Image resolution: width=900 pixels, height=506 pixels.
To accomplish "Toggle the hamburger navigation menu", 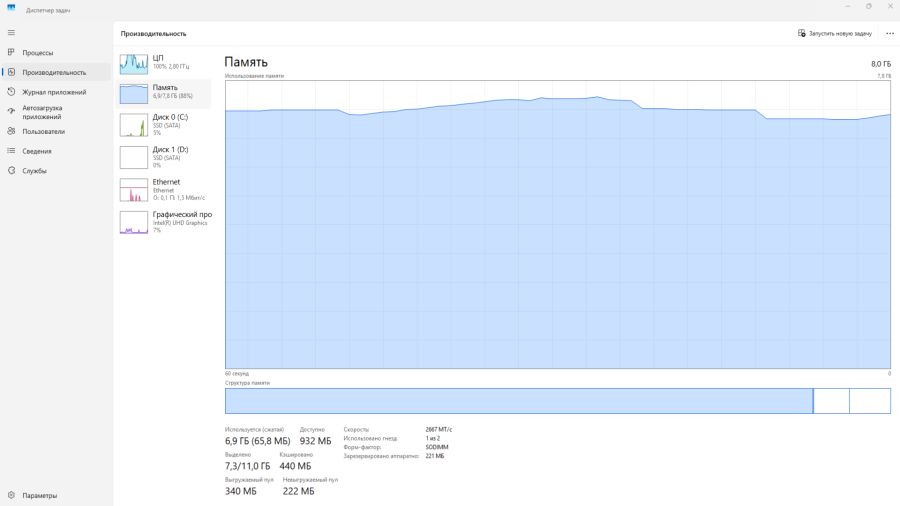I will point(11,33).
